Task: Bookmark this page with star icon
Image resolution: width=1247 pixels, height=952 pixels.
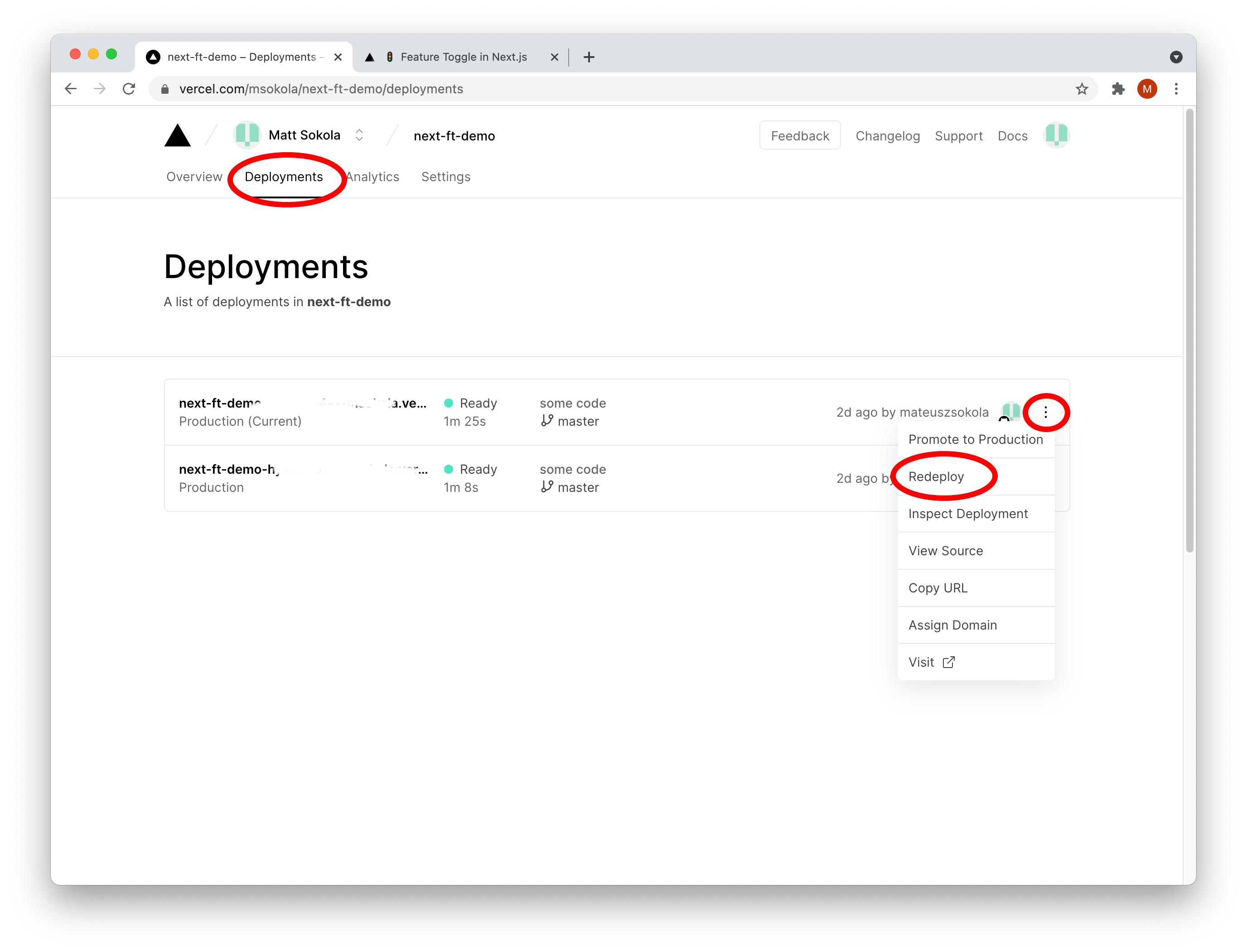Action: click(1082, 89)
